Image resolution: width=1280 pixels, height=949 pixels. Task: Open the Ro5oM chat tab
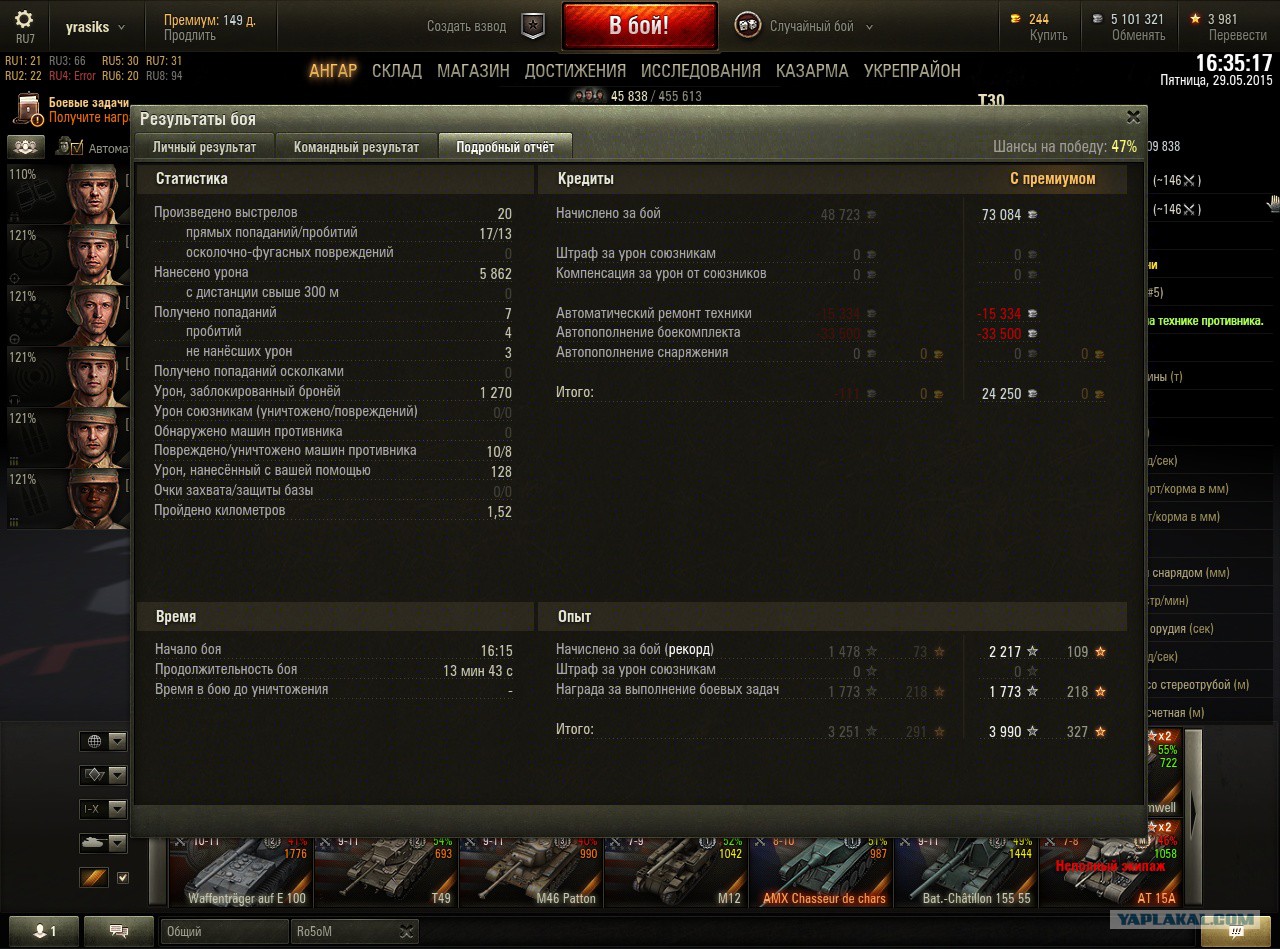(355, 932)
